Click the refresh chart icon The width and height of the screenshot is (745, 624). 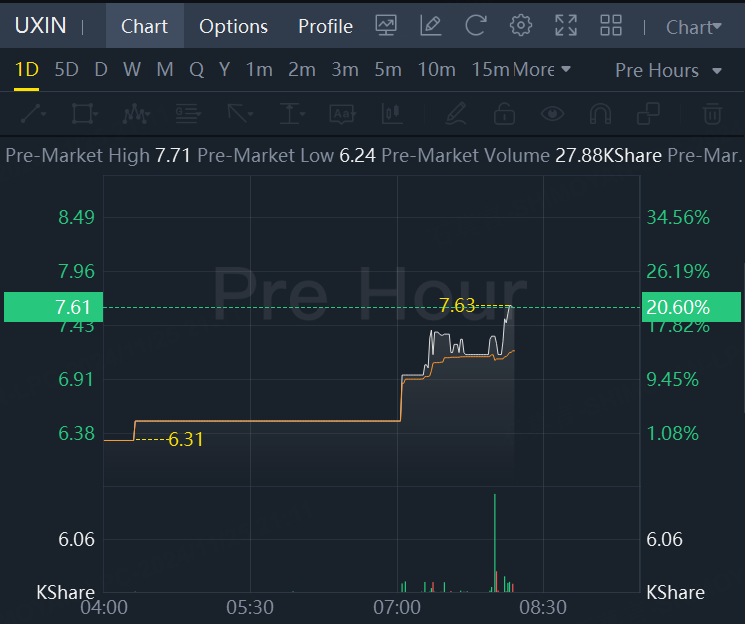476,26
